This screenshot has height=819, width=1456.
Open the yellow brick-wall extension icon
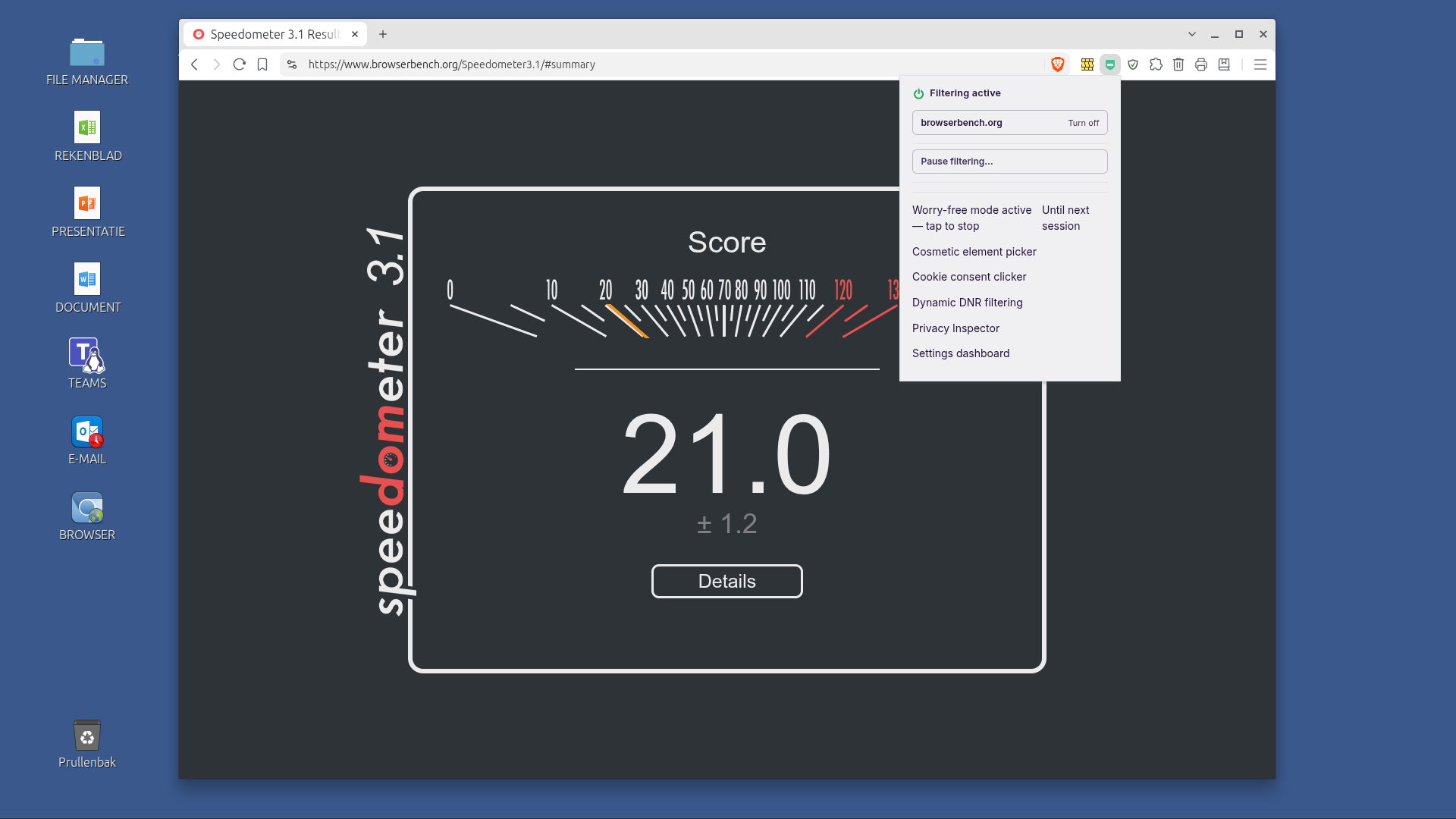(x=1087, y=64)
